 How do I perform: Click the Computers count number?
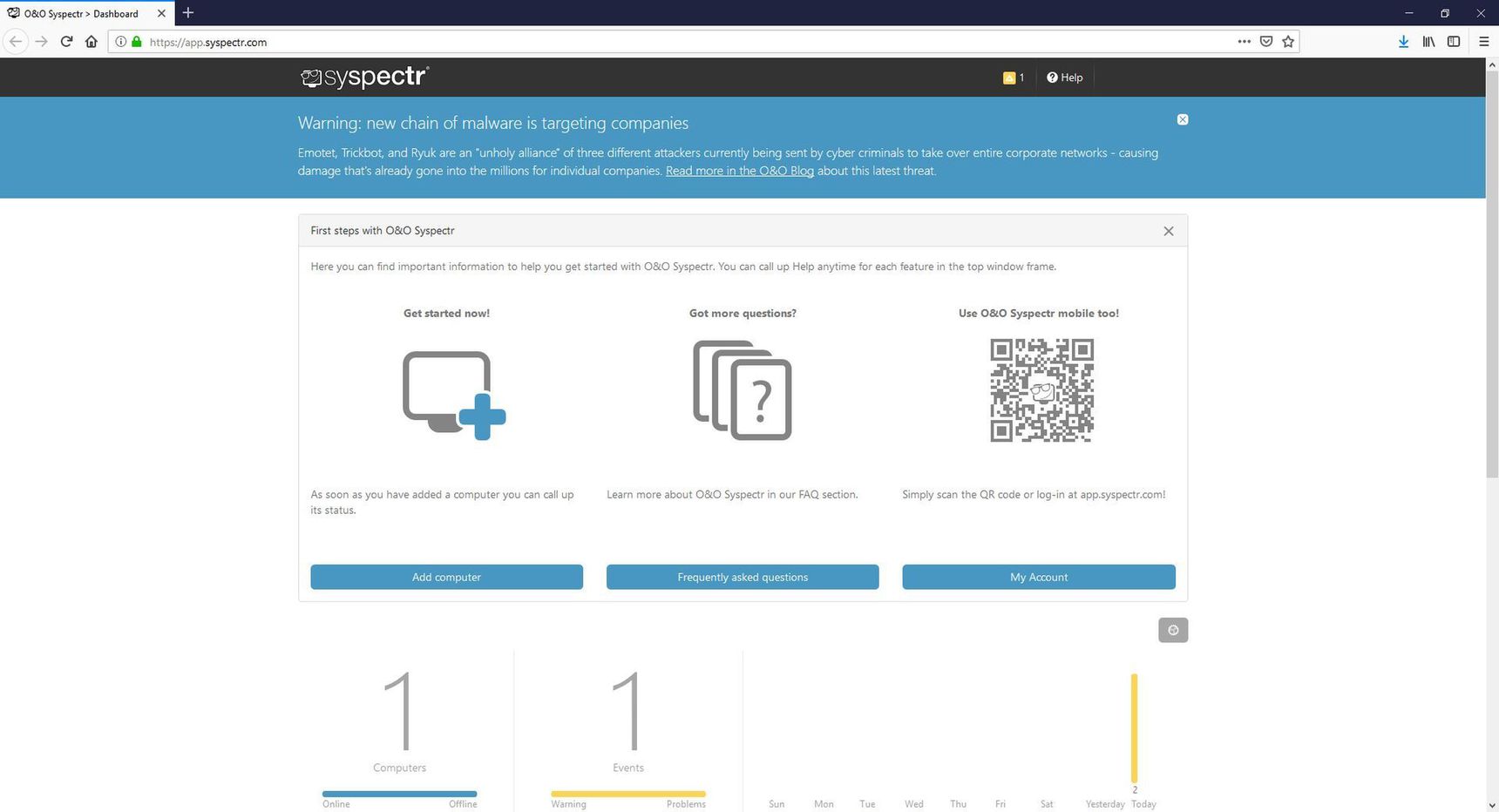(x=399, y=711)
